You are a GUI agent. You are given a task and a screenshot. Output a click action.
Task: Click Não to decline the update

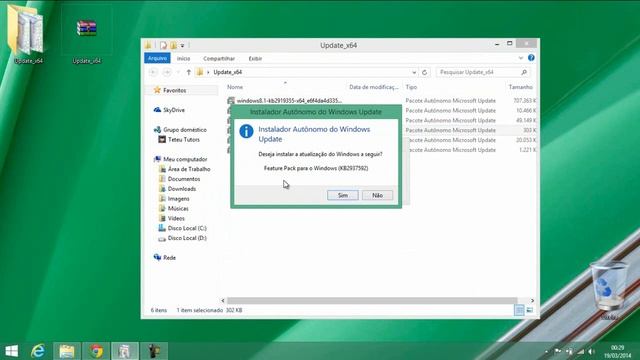click(x=377, y=195)
